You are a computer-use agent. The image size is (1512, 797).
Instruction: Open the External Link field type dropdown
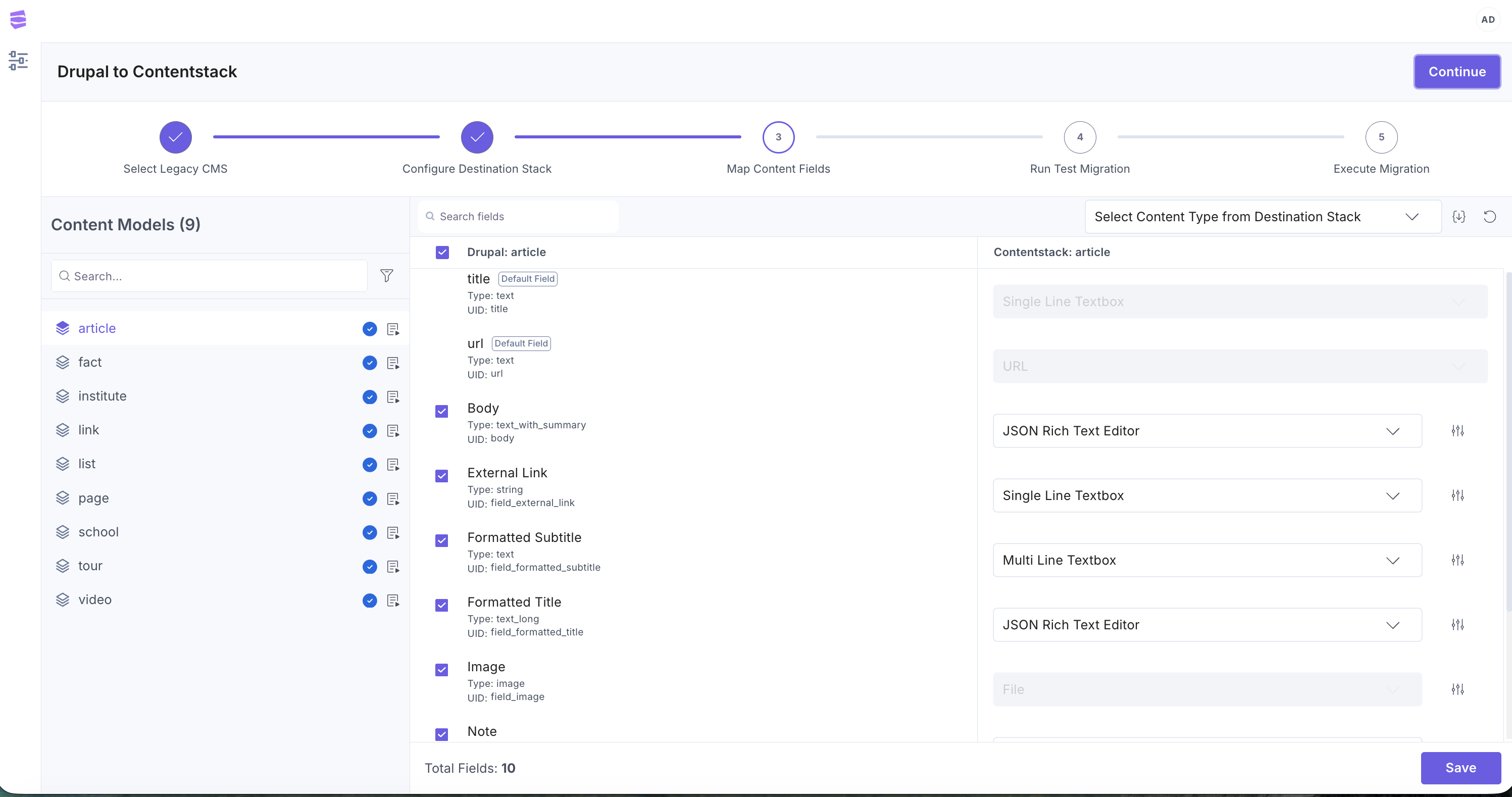click(x=1207, y=495)
